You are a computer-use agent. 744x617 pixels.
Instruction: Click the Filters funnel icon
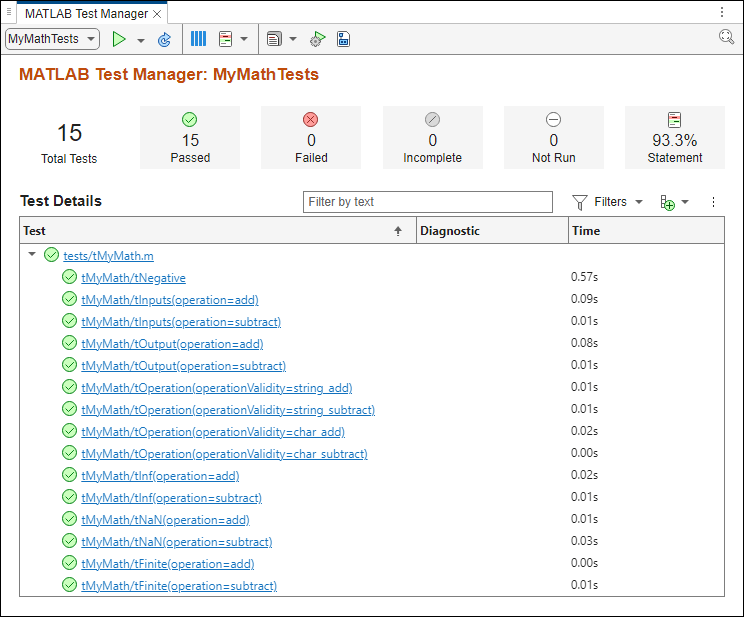[579, 203]
